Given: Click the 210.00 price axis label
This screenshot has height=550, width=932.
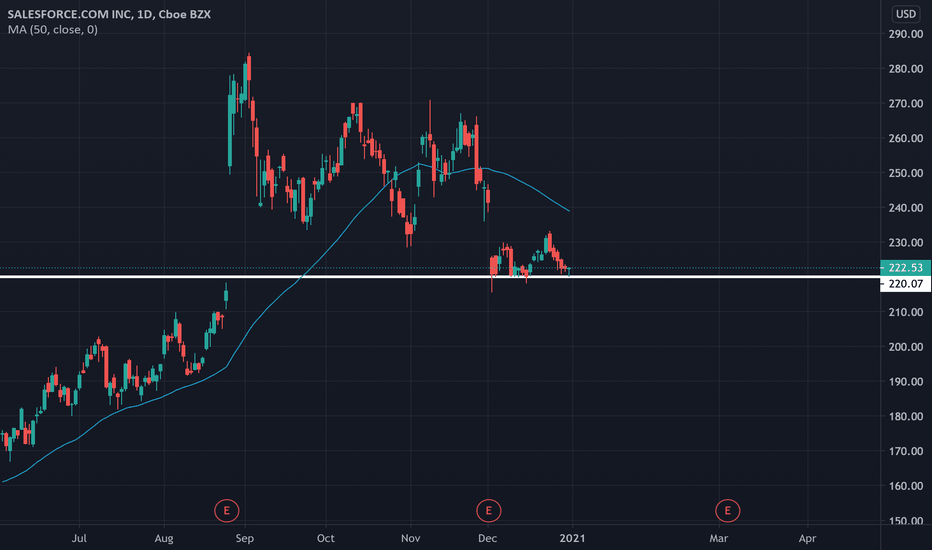Looking at the screenshot, I should pos(906,312).
